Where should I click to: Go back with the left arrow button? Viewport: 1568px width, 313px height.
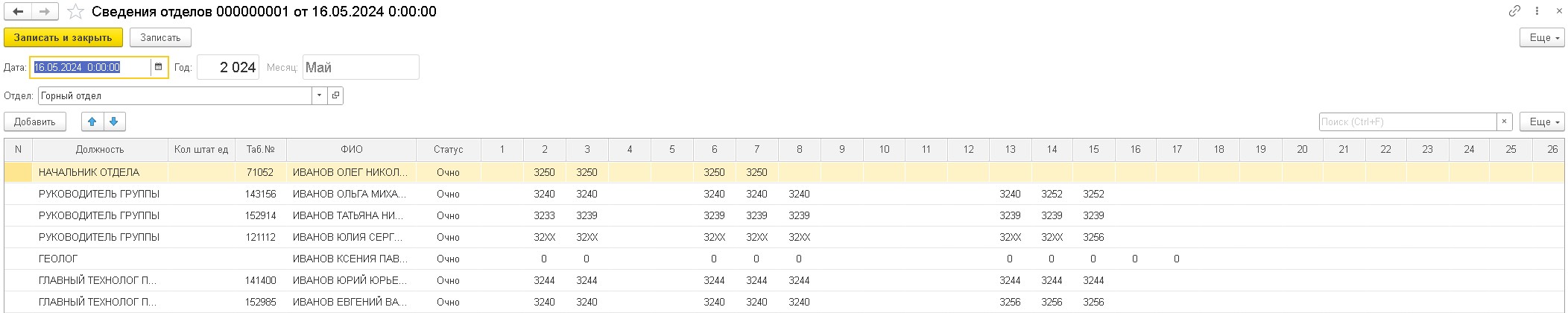18,12
